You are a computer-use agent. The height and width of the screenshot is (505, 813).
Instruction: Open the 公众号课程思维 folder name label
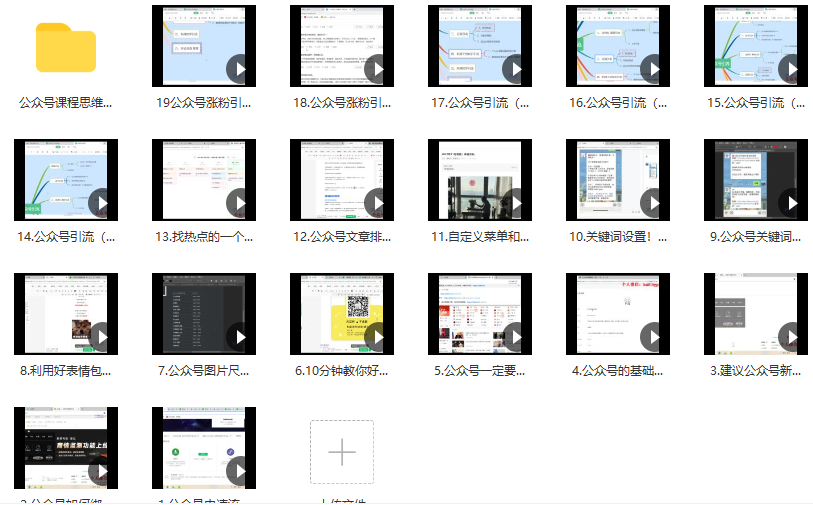[x=66, y=102]
